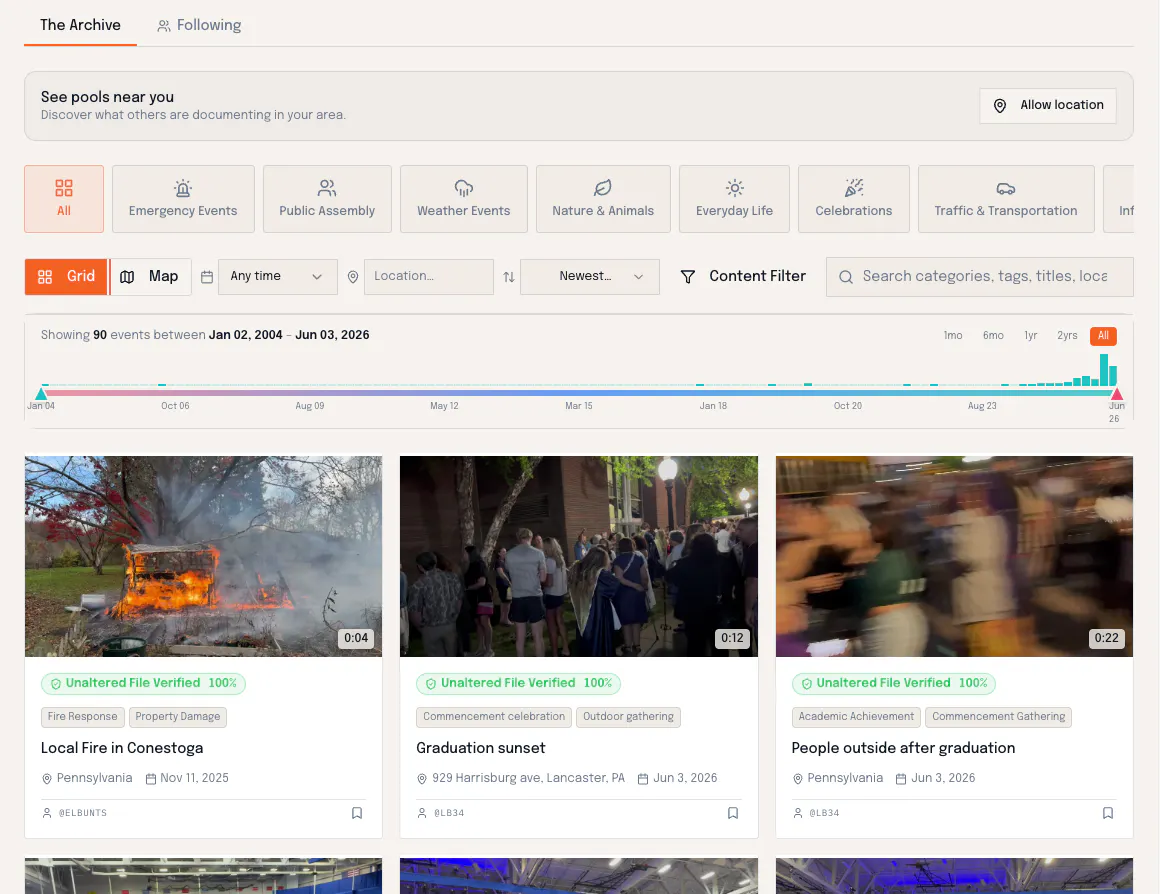This screenshot has width=1160, height=894.
Task: Open the Newest sort dropdown
Action: coord(590,277)
